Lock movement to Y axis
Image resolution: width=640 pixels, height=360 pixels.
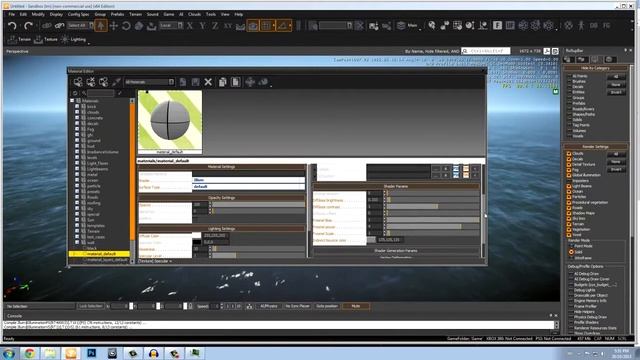[202, 26]
